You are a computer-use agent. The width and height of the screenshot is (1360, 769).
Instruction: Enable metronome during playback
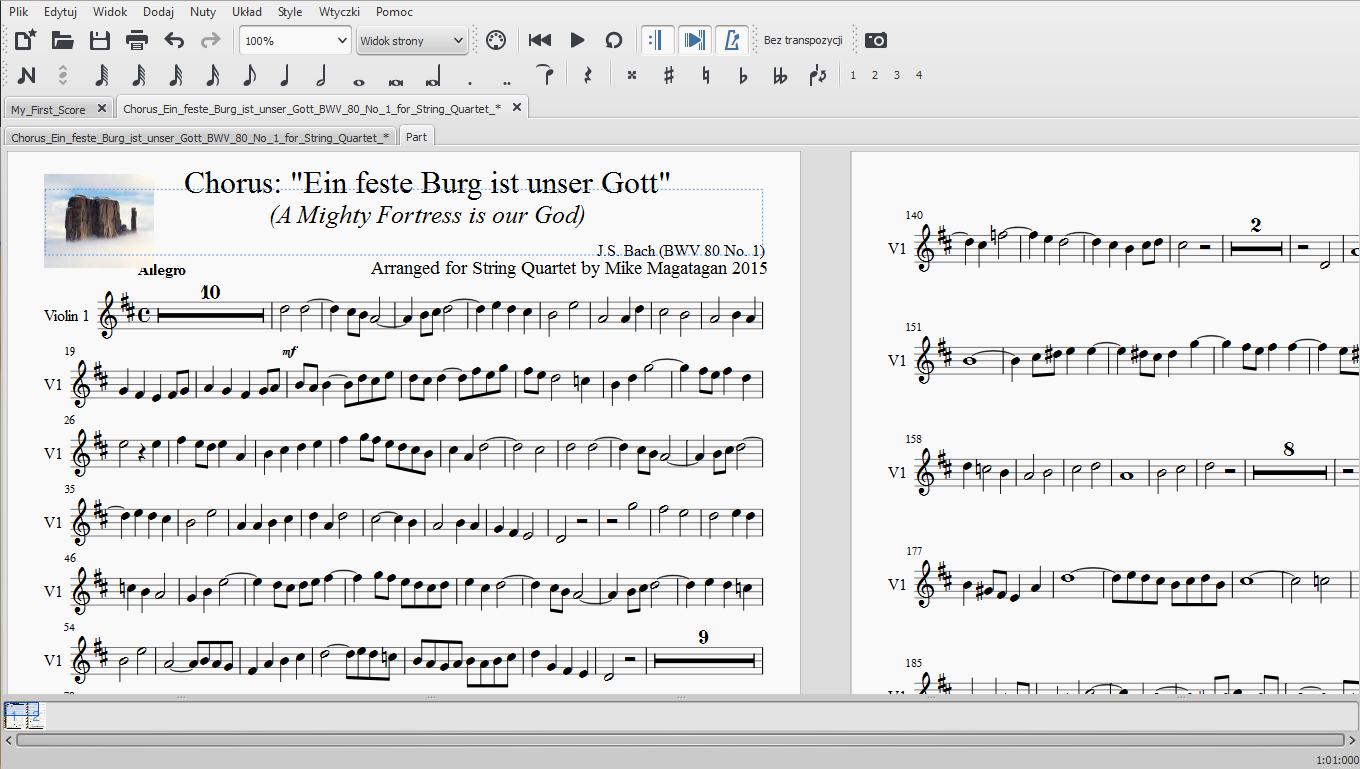point(732,40)
